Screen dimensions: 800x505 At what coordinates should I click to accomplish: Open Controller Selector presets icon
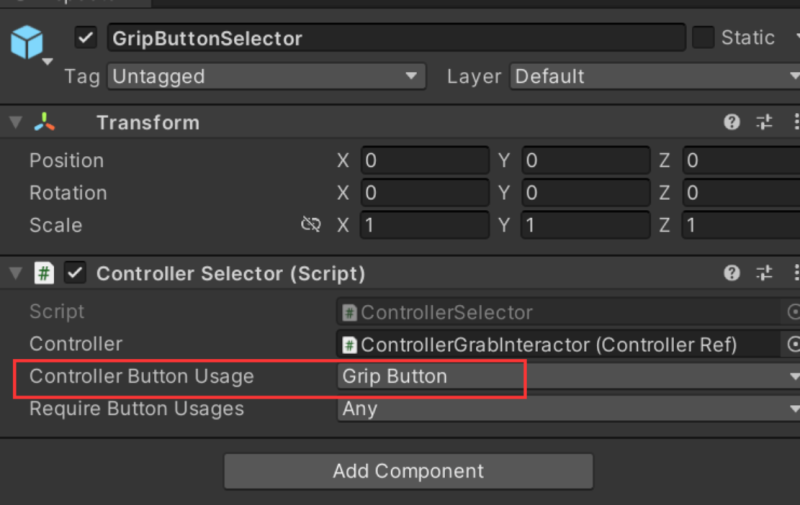[764, 272]
